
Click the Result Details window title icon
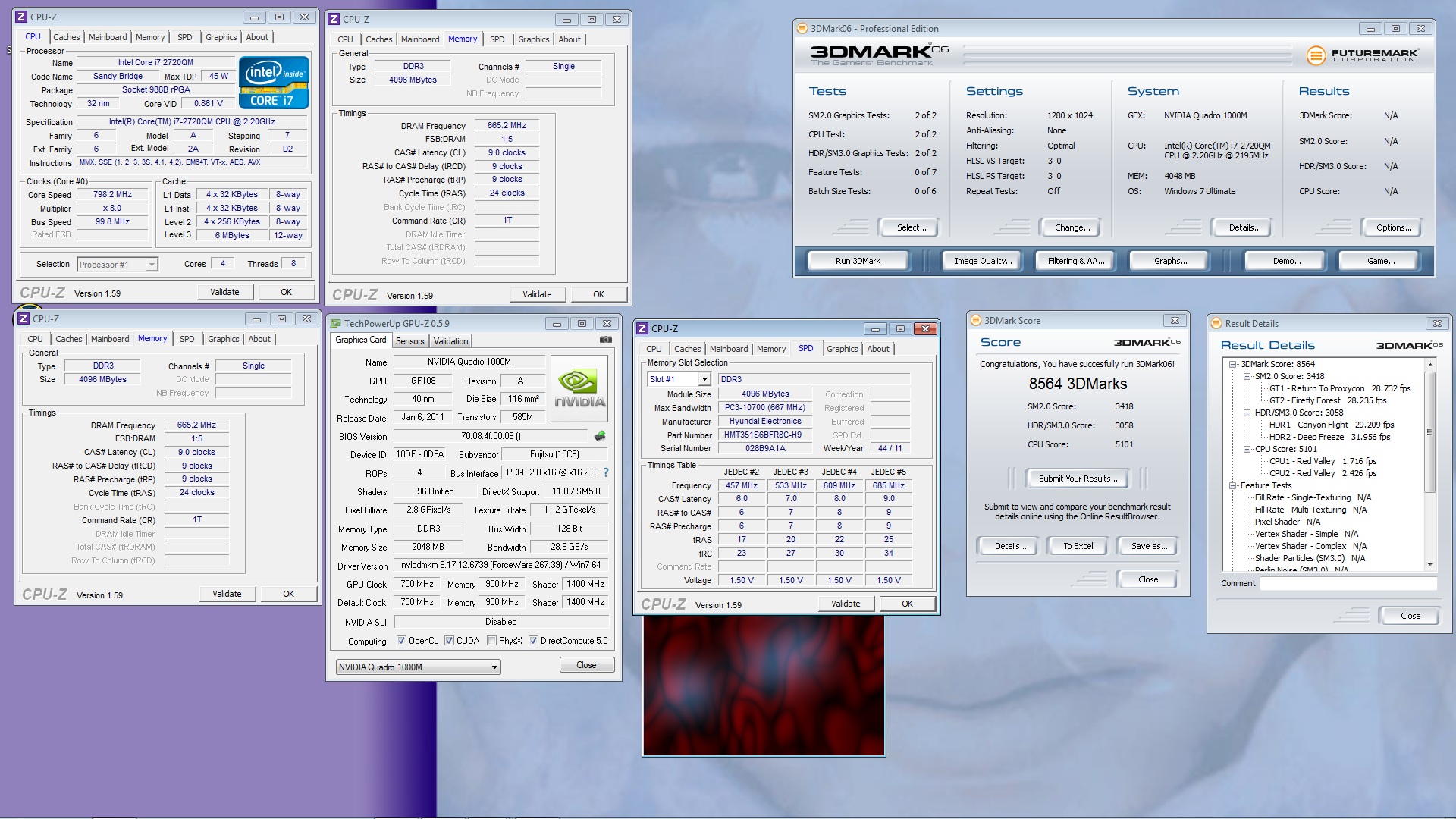pos(1216,324)
